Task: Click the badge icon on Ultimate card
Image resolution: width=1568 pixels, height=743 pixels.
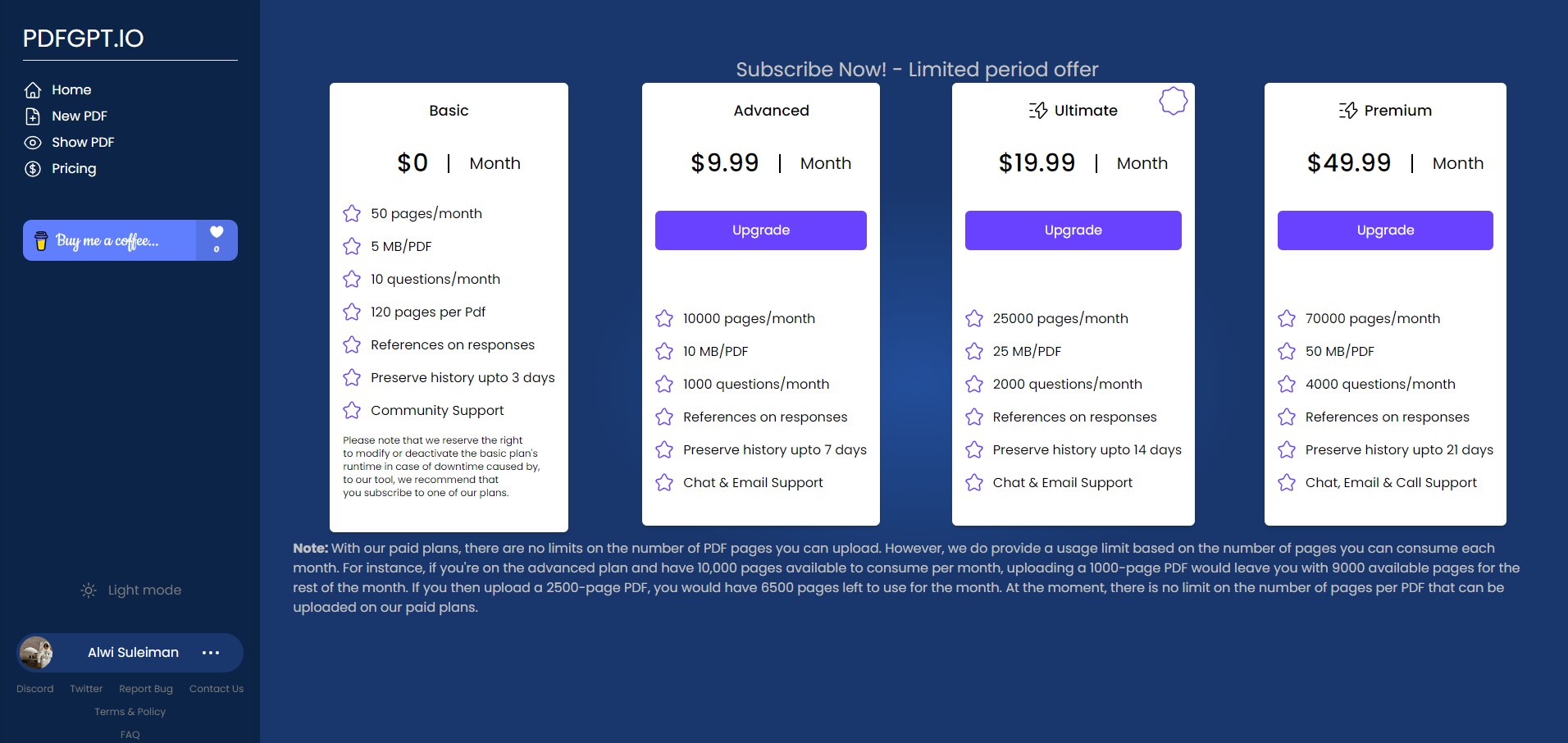Action: coord(1173,101)
